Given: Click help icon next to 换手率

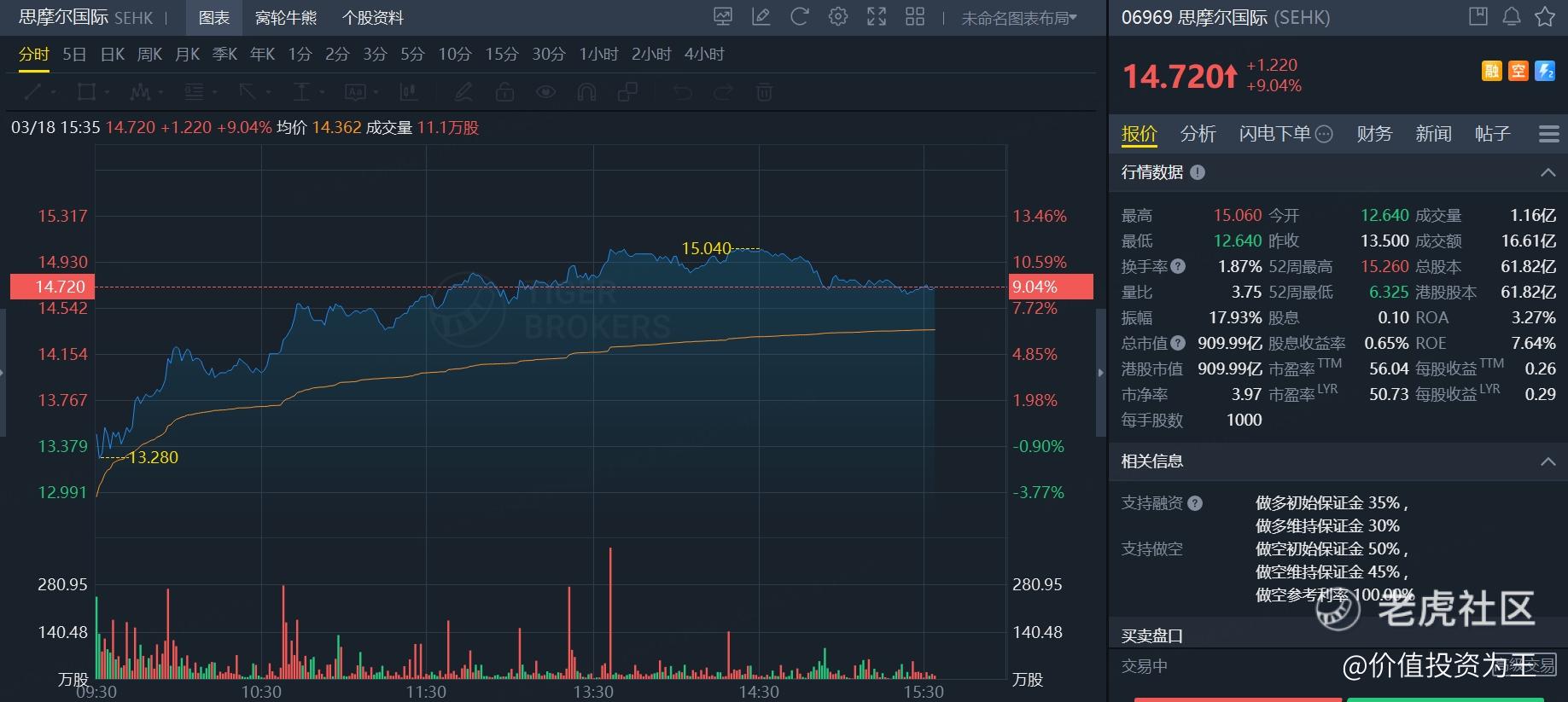Looking at the screenshot, I should 1178,266.
